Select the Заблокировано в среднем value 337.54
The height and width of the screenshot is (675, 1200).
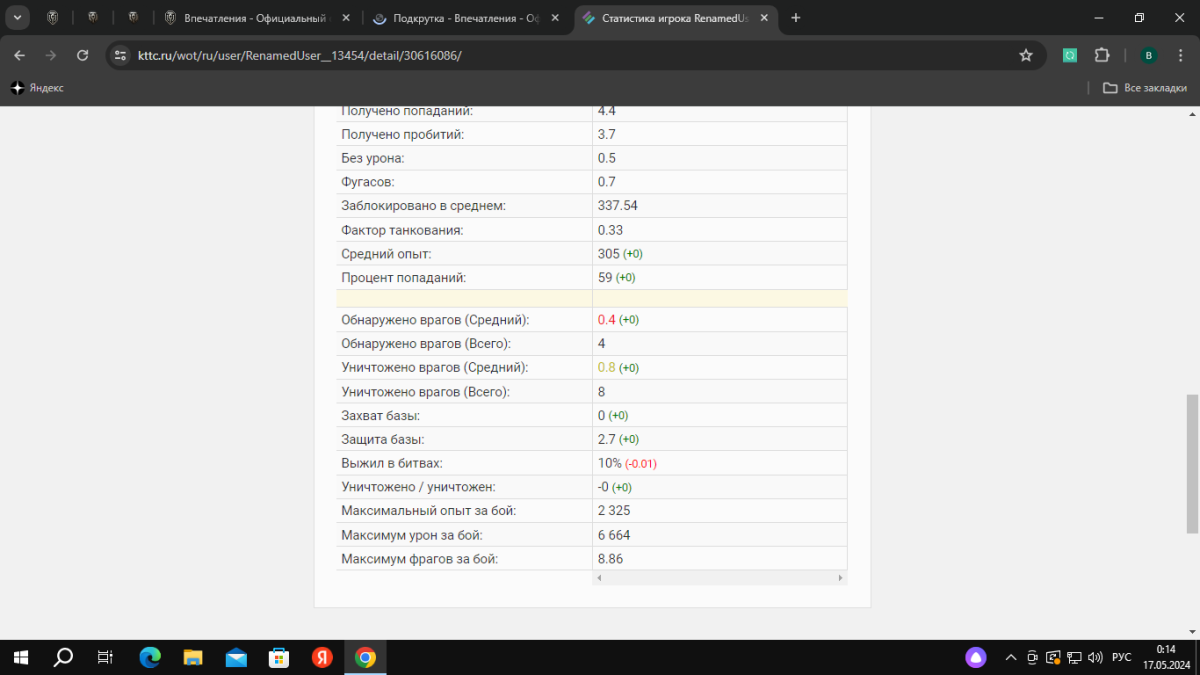pyautogui.click(x=618, y=206)
